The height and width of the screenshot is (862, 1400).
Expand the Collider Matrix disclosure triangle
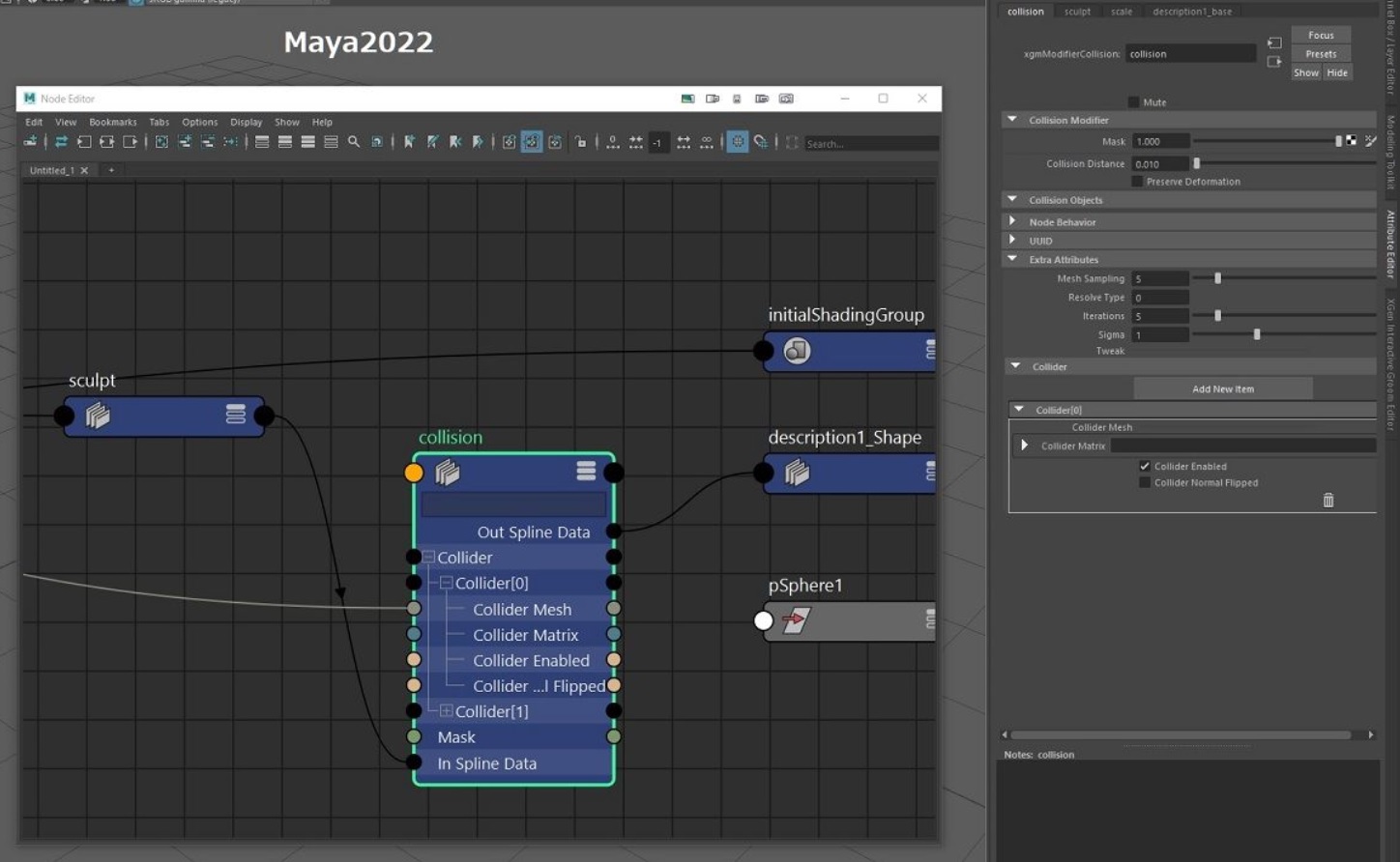pos(1024,445)
